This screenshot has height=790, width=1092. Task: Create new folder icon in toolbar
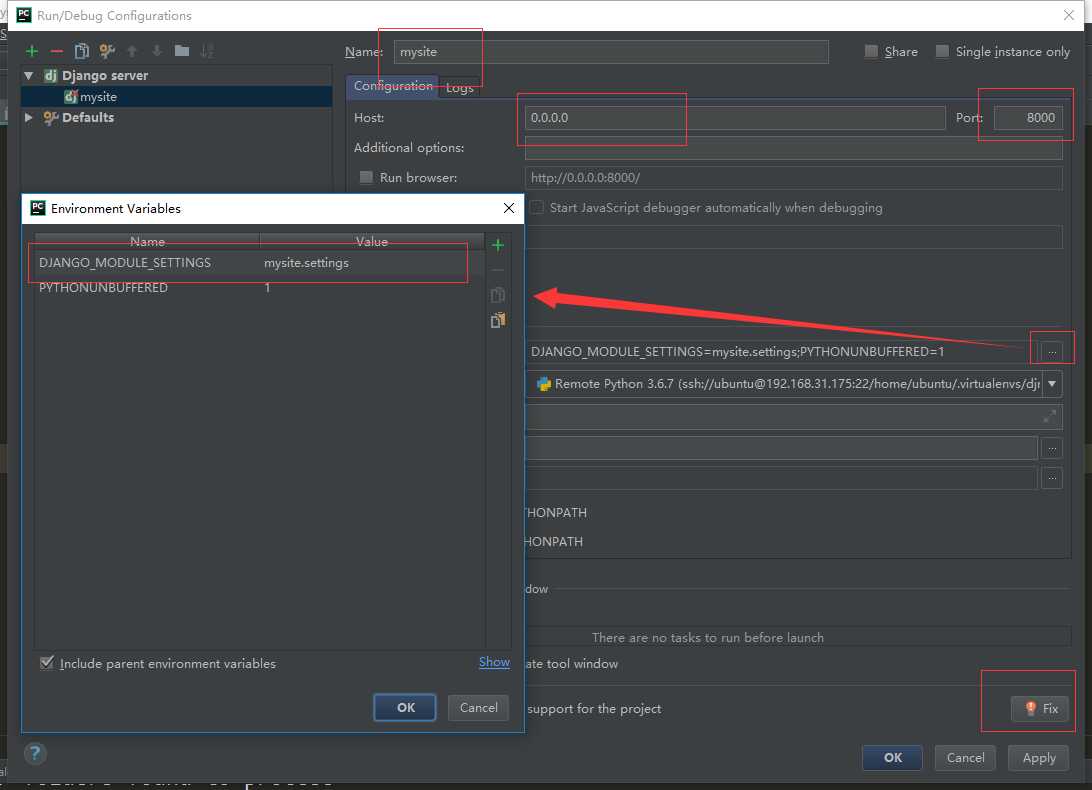coord(182,51)
